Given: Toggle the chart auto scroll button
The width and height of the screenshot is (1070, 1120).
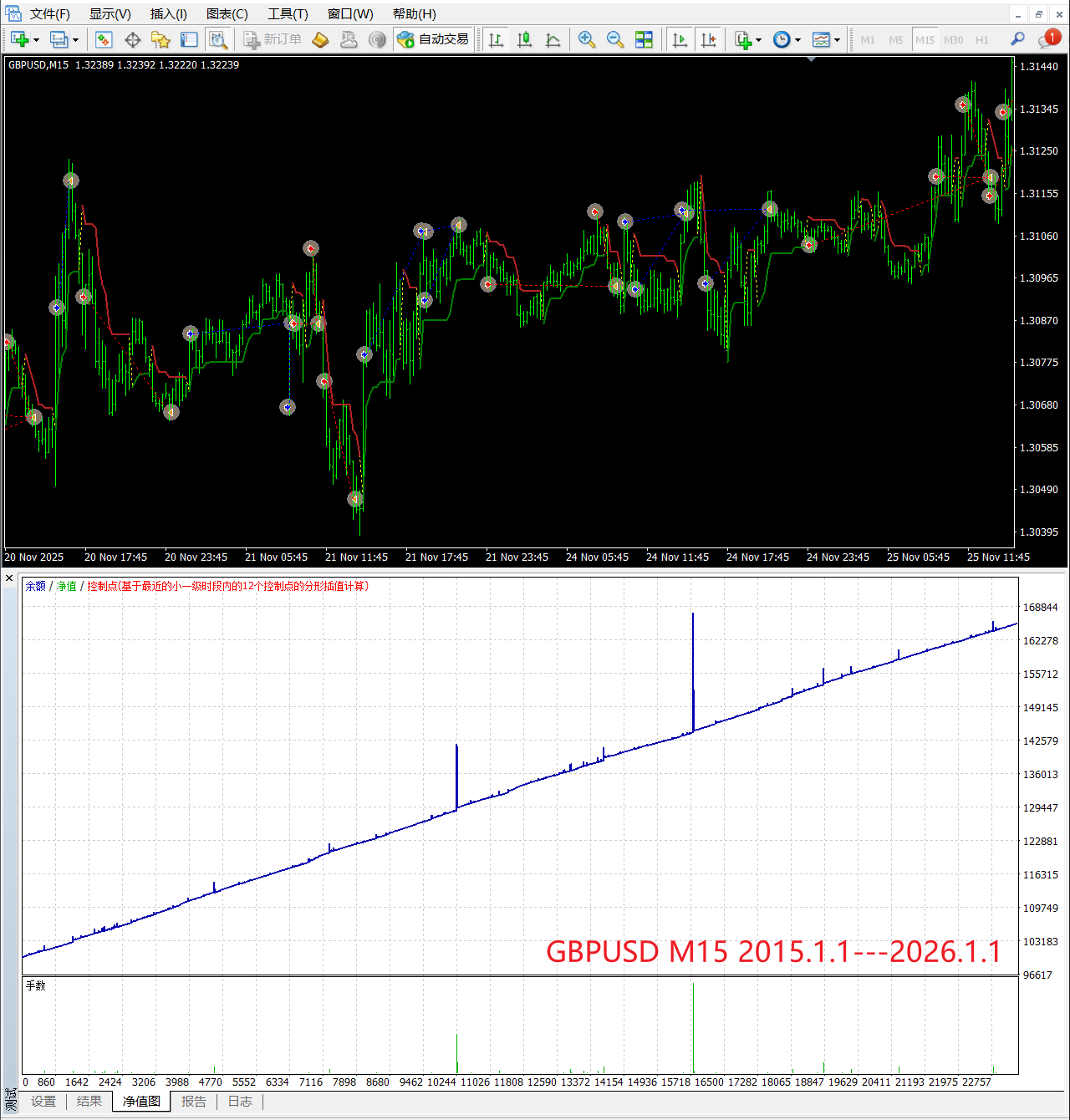Looking at the screenshot, I should point(680,39).
